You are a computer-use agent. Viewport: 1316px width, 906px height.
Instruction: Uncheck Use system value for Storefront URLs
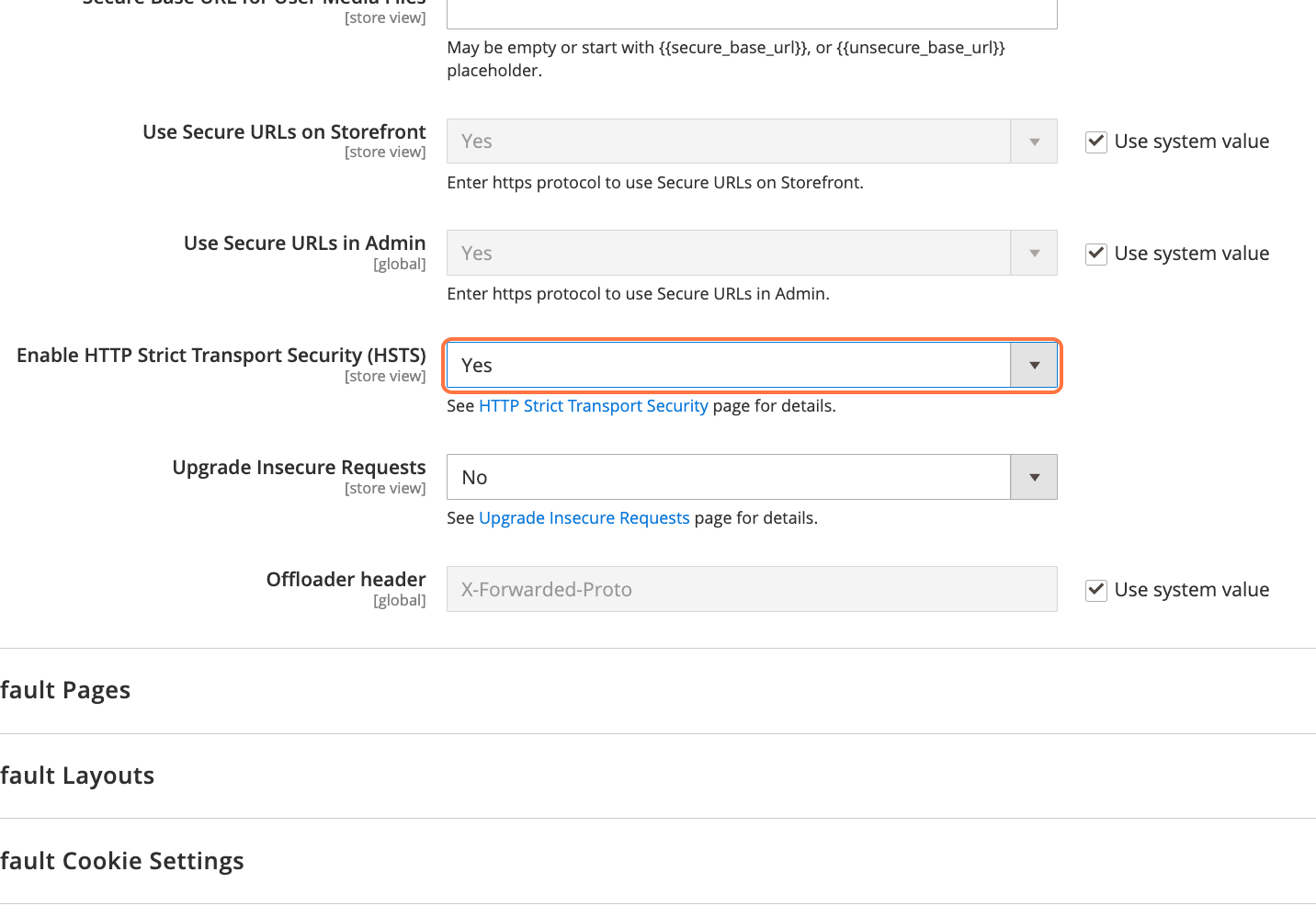coord(1095,142)
